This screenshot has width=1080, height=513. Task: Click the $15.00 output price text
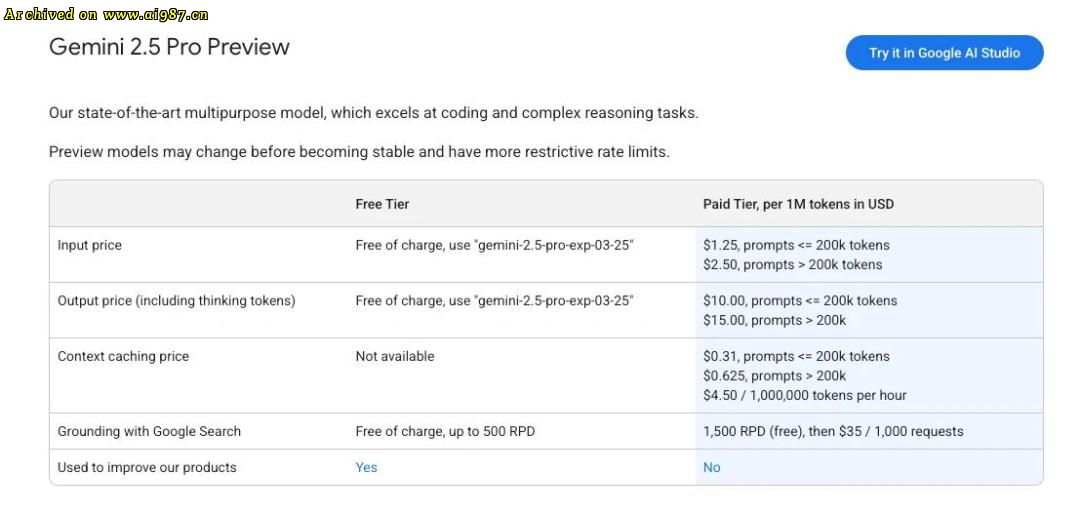775,320
